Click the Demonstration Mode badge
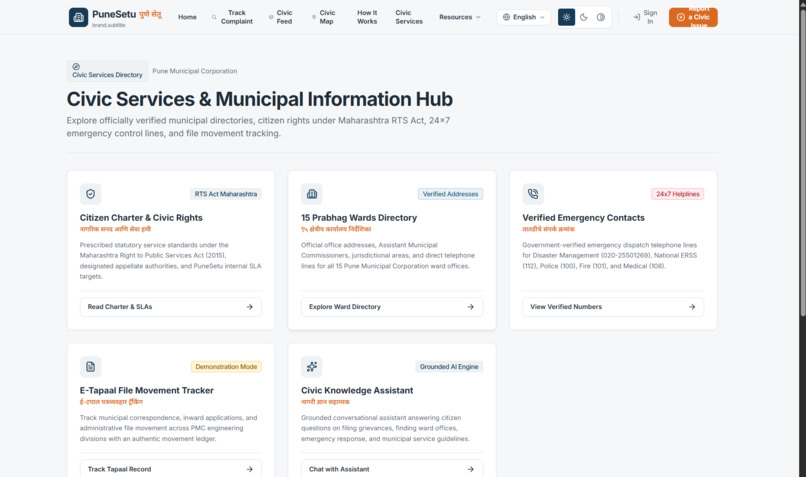 [x=226, y=366]
